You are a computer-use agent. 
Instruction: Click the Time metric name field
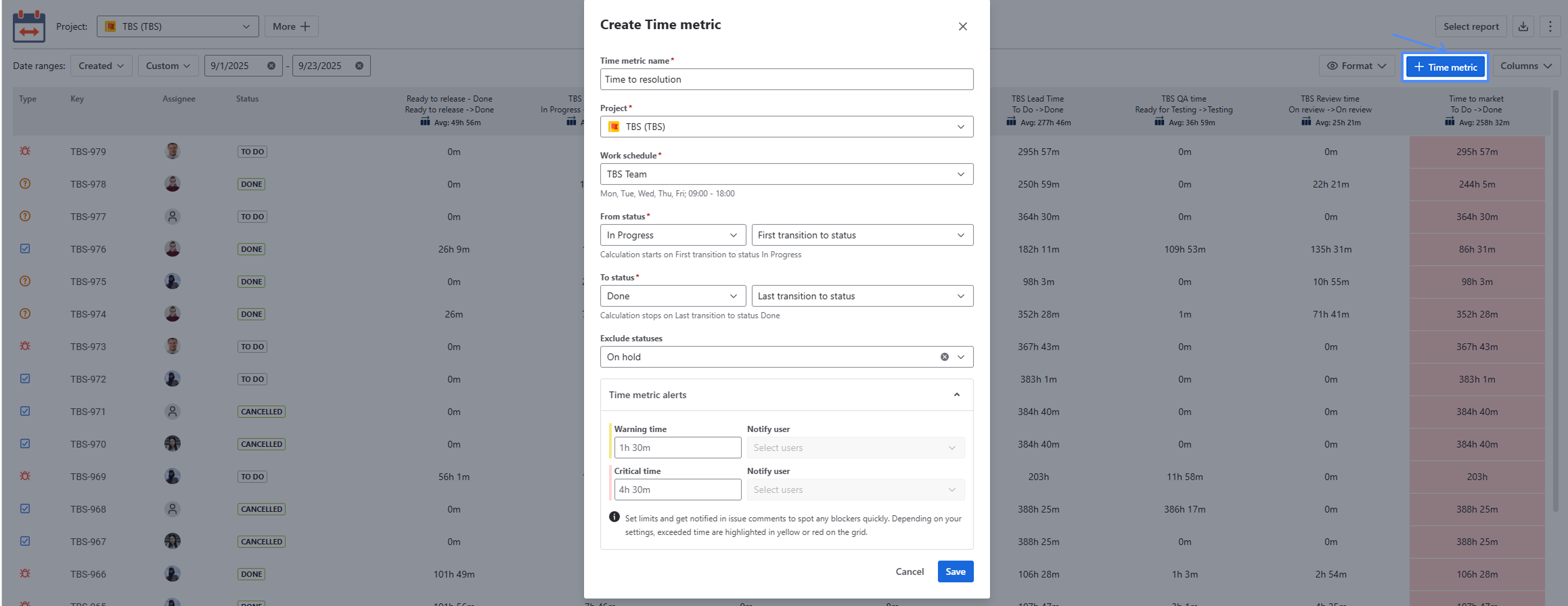tap(786, 79)
